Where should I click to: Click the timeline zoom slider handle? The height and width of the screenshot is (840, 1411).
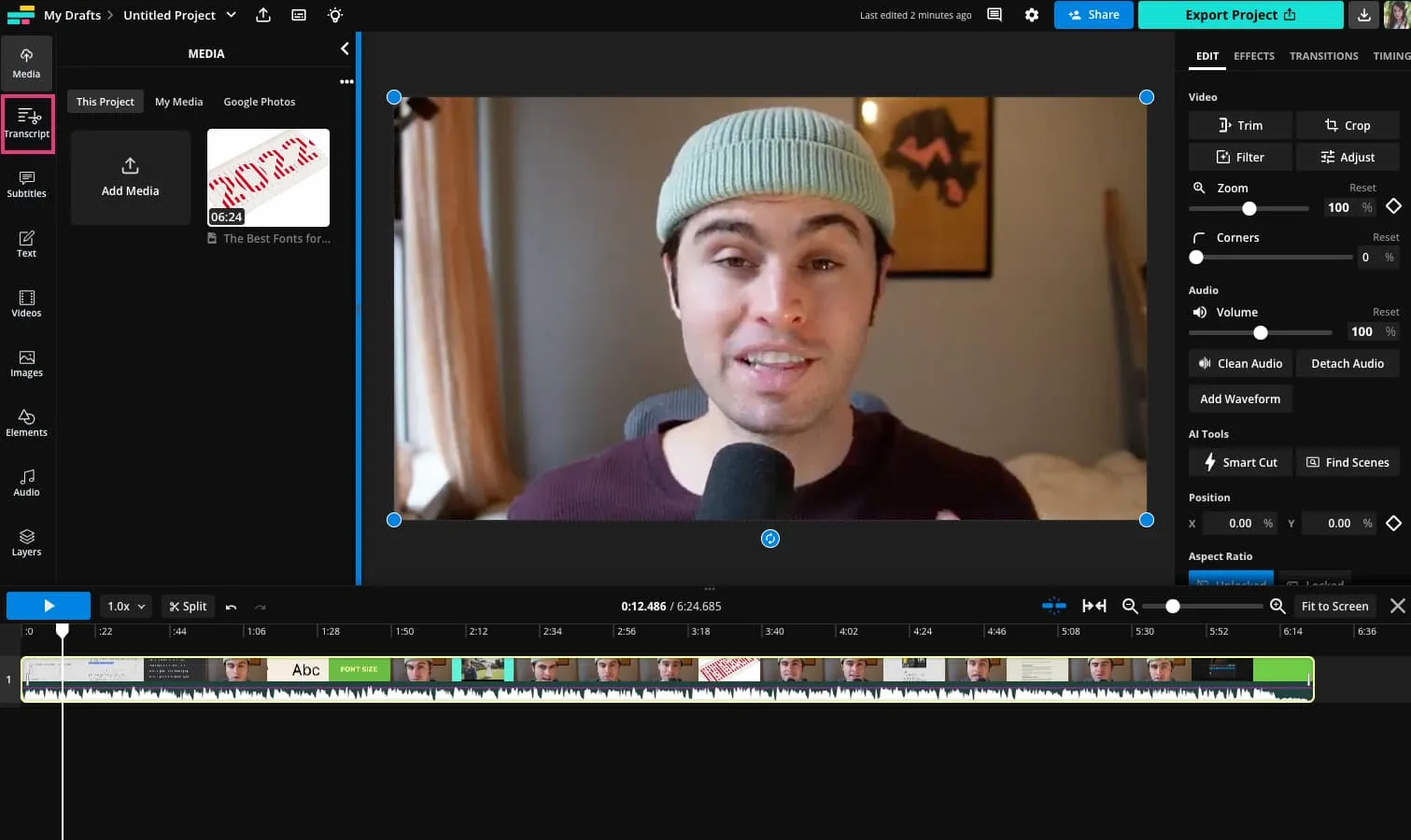tap(1173, 606)
